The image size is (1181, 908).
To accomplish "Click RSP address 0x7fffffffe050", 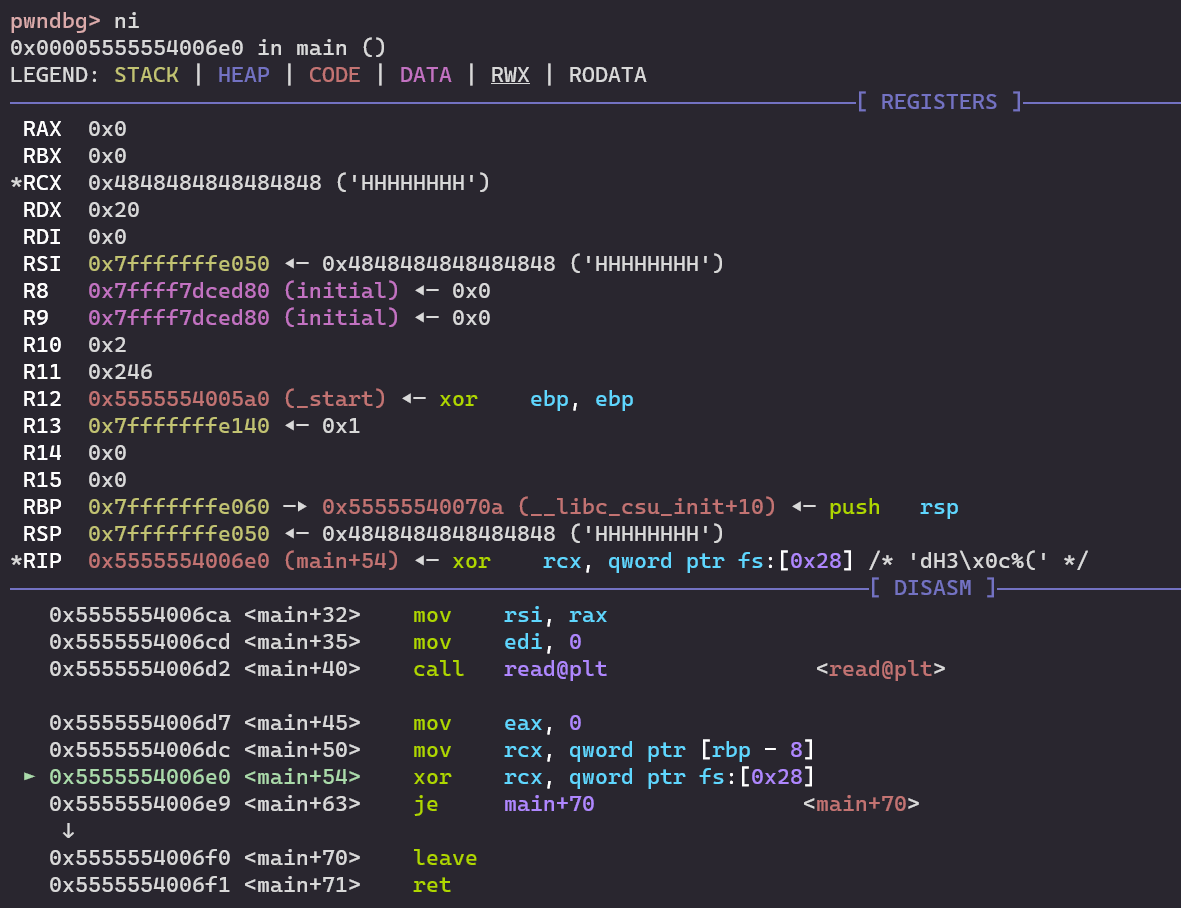I will coord(179,534).
